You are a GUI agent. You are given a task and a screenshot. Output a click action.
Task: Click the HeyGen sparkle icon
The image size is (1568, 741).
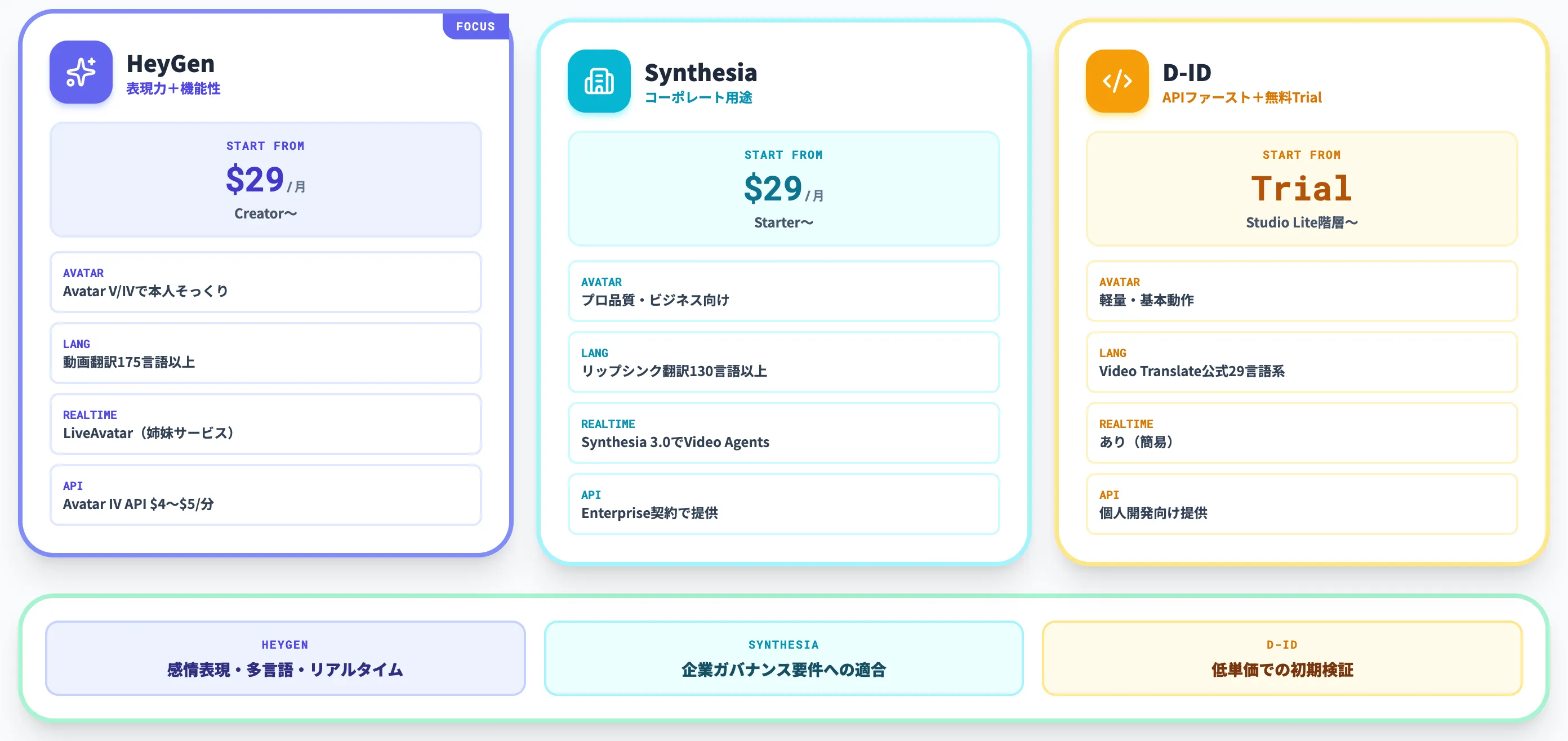81,72
